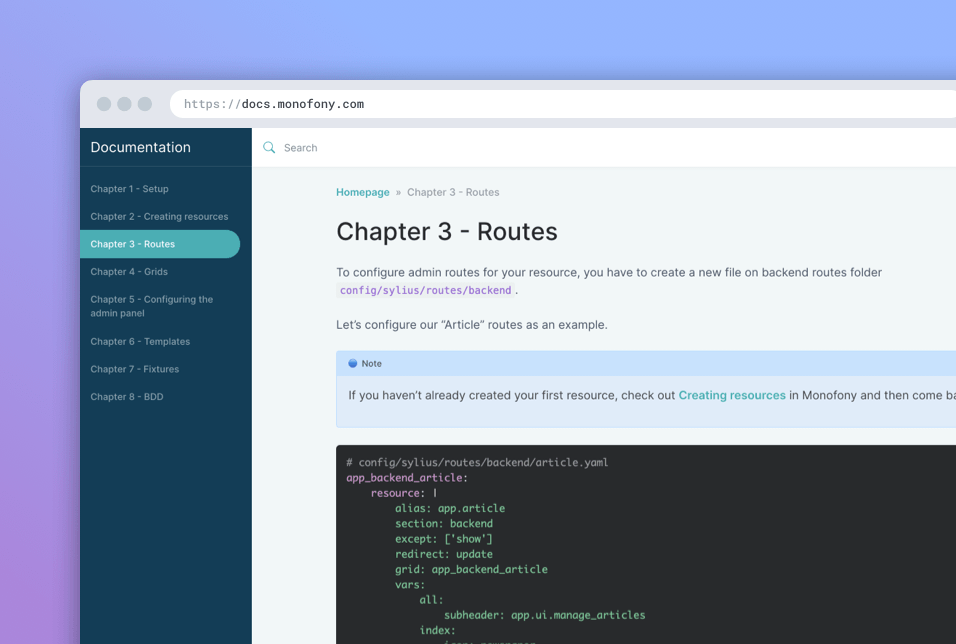Go to Chapter 8 - BDD

point(127,397)
